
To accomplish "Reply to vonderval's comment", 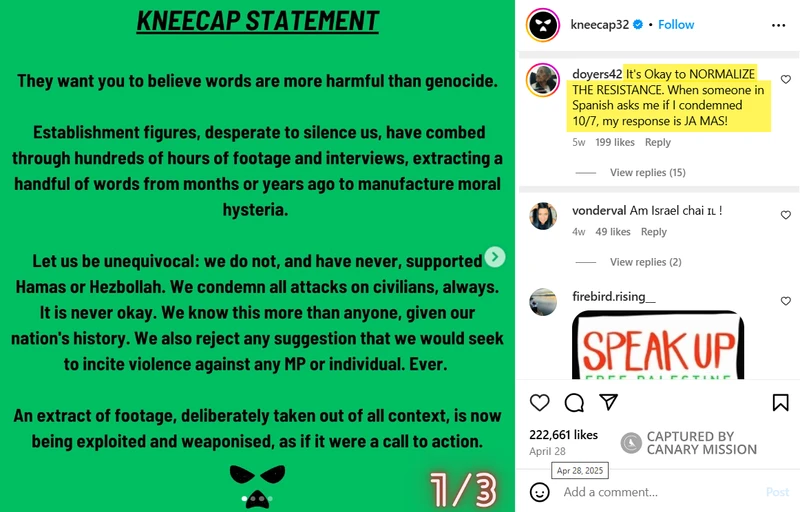I will pyautogui.click(x=653, y=232).
